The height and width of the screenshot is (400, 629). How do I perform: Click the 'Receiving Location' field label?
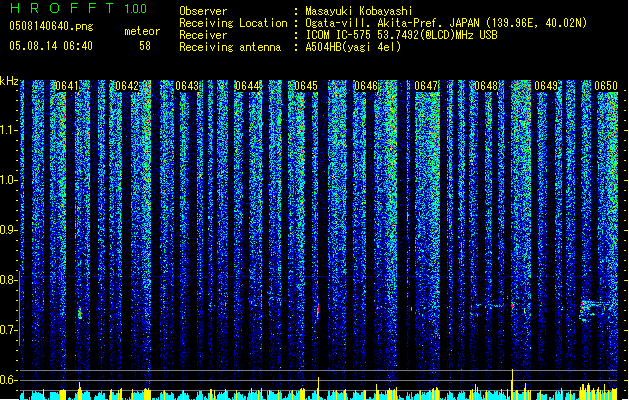(x=233, y=23)
